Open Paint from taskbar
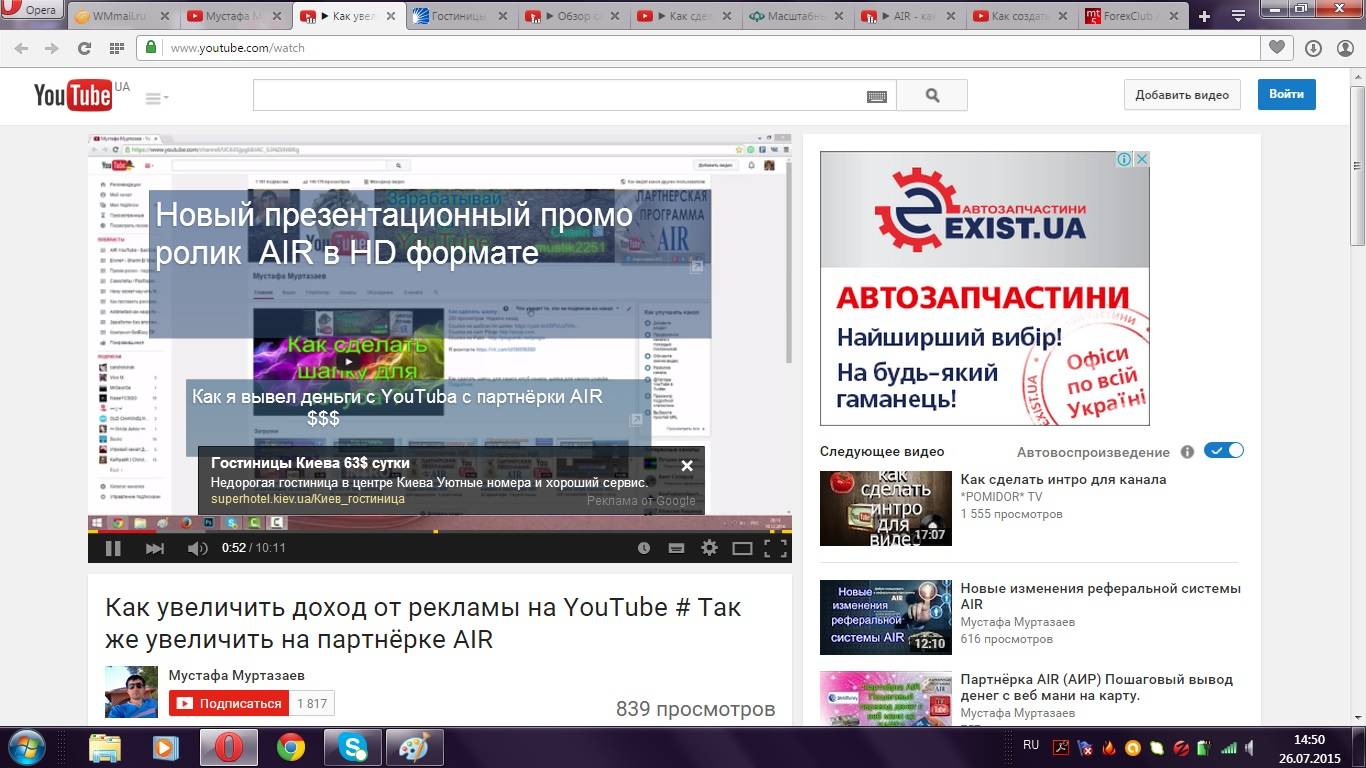 coord(414,748)
